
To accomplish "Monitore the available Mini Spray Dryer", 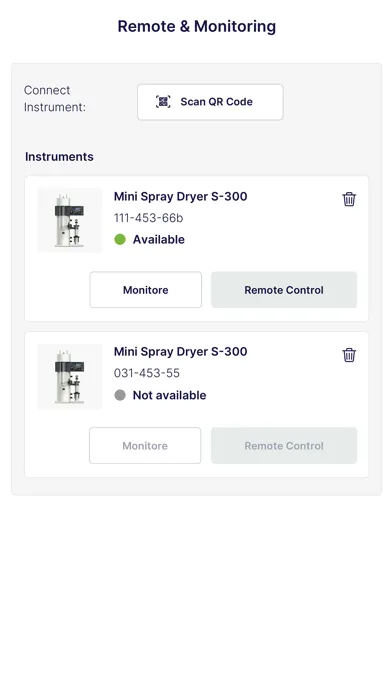I will coord(146,290).
